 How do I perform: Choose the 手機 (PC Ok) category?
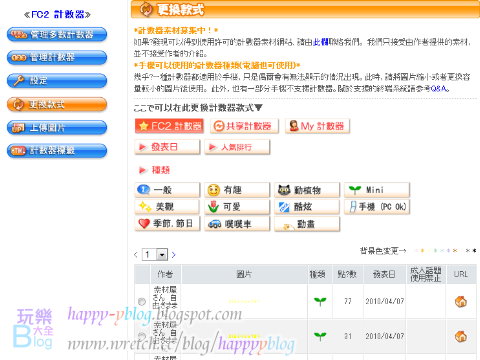pyautogui.click(x=377, y=207)
